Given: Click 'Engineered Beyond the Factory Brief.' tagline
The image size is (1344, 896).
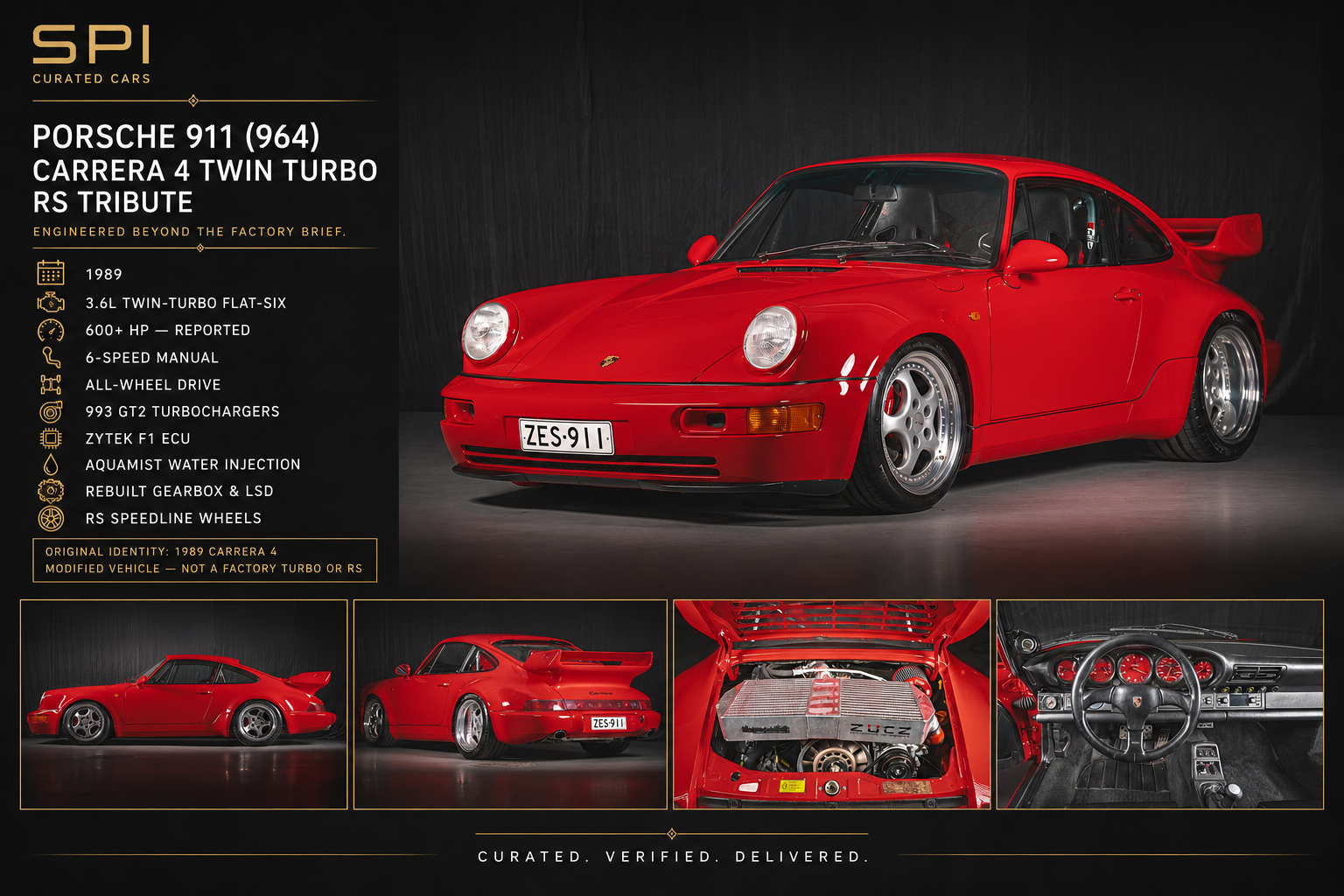Looking at the screenshot, I should [x=190, y=232].
